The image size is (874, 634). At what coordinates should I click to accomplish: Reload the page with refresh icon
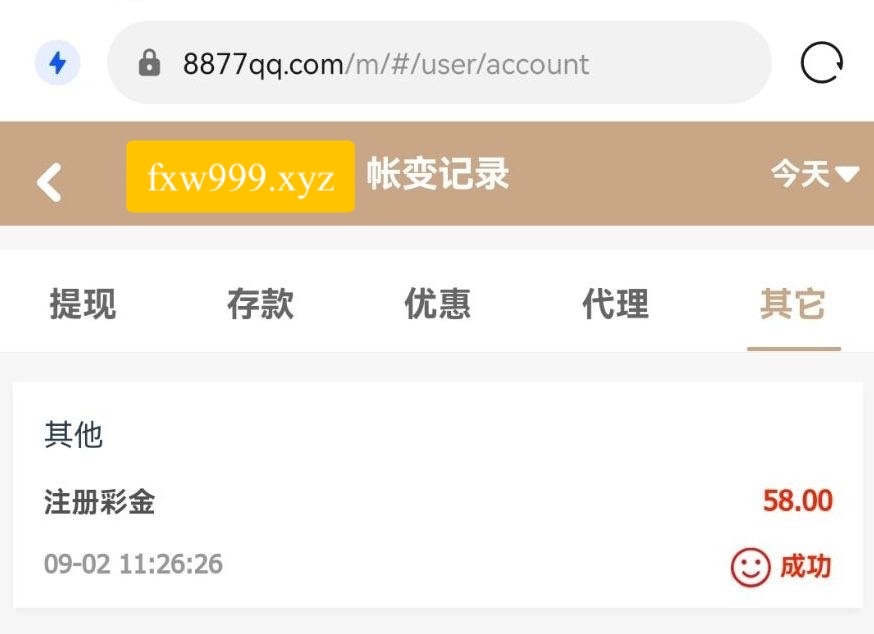(x=822, y=62)
